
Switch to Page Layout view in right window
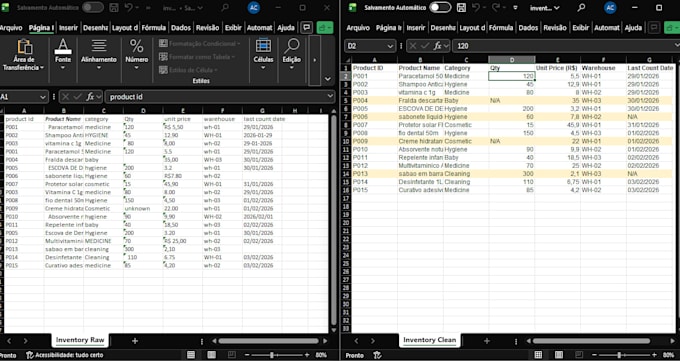[559, 355]
